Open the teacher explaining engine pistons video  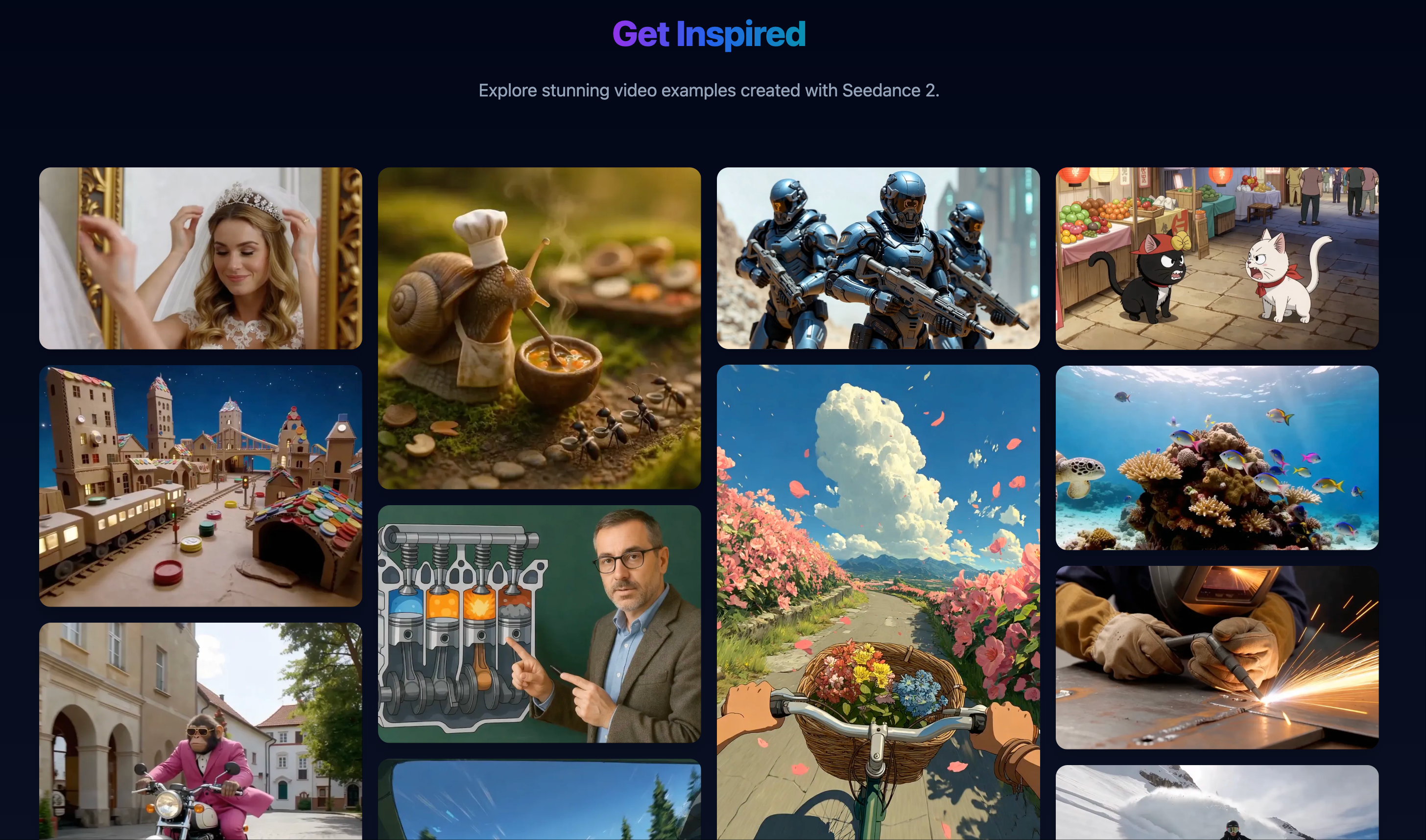[x=540, y=624]
